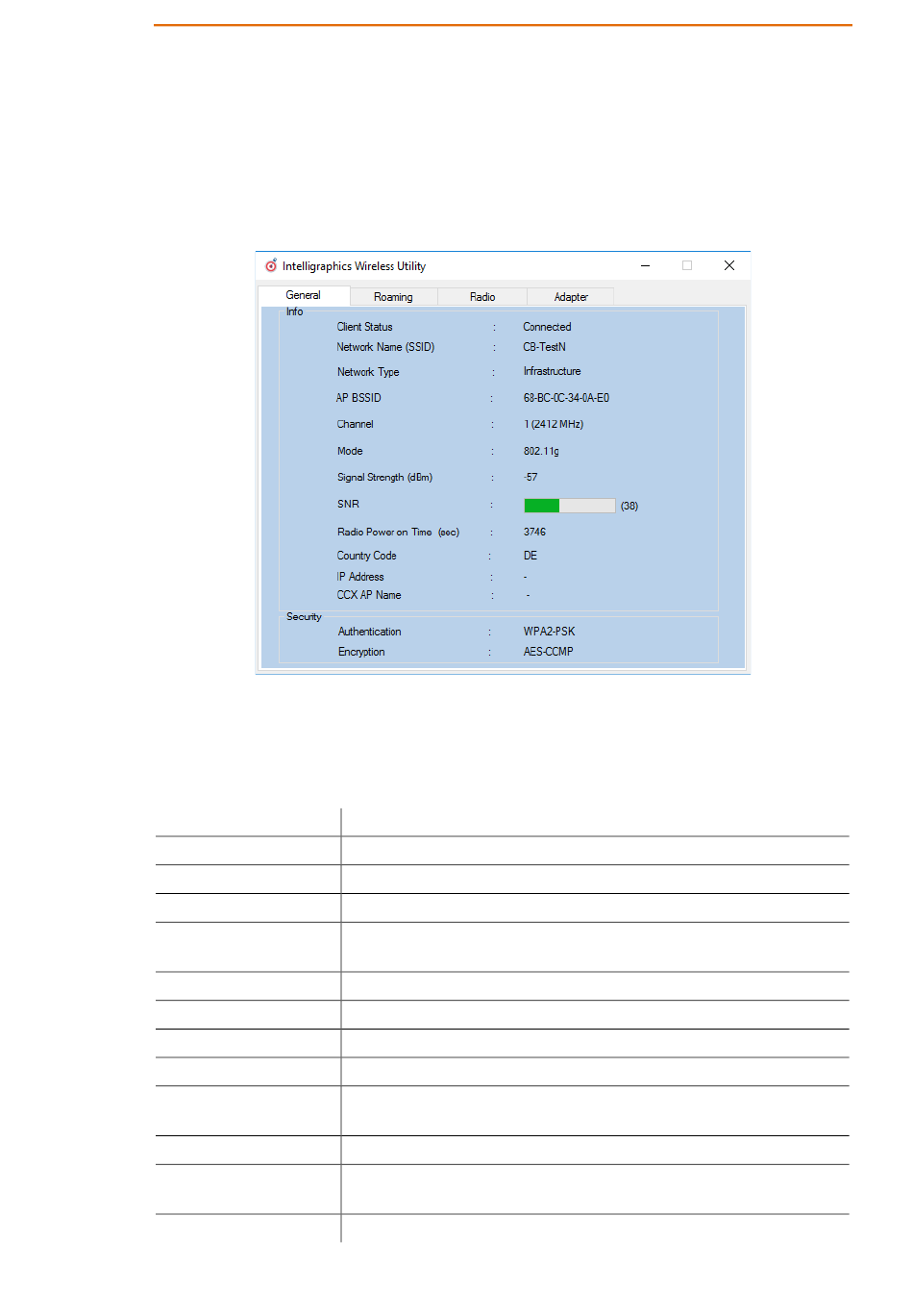Select the country code value DE

point(531,556)
